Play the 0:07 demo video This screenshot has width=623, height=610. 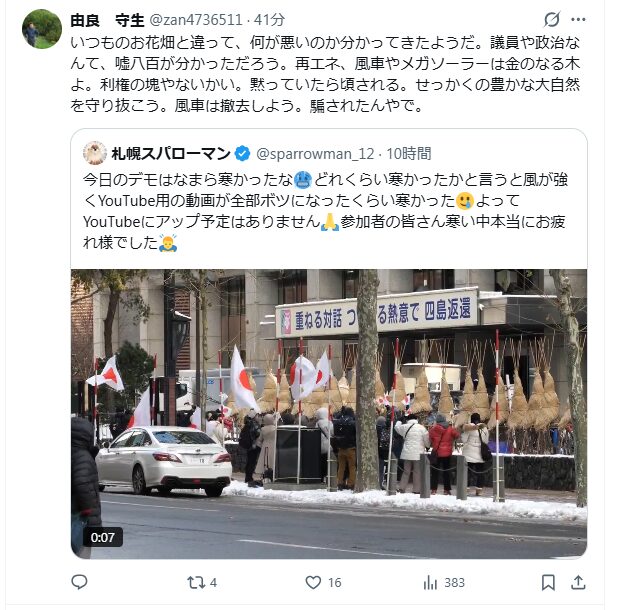(x=329, y=414)
